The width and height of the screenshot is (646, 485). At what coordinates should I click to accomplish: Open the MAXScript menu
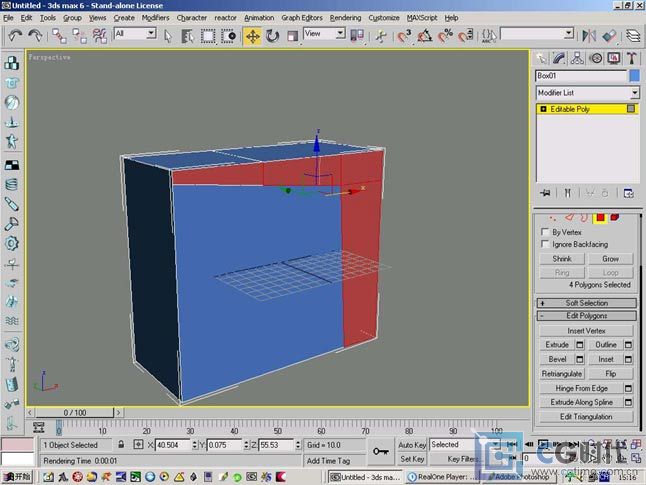(x=422, y=18)
